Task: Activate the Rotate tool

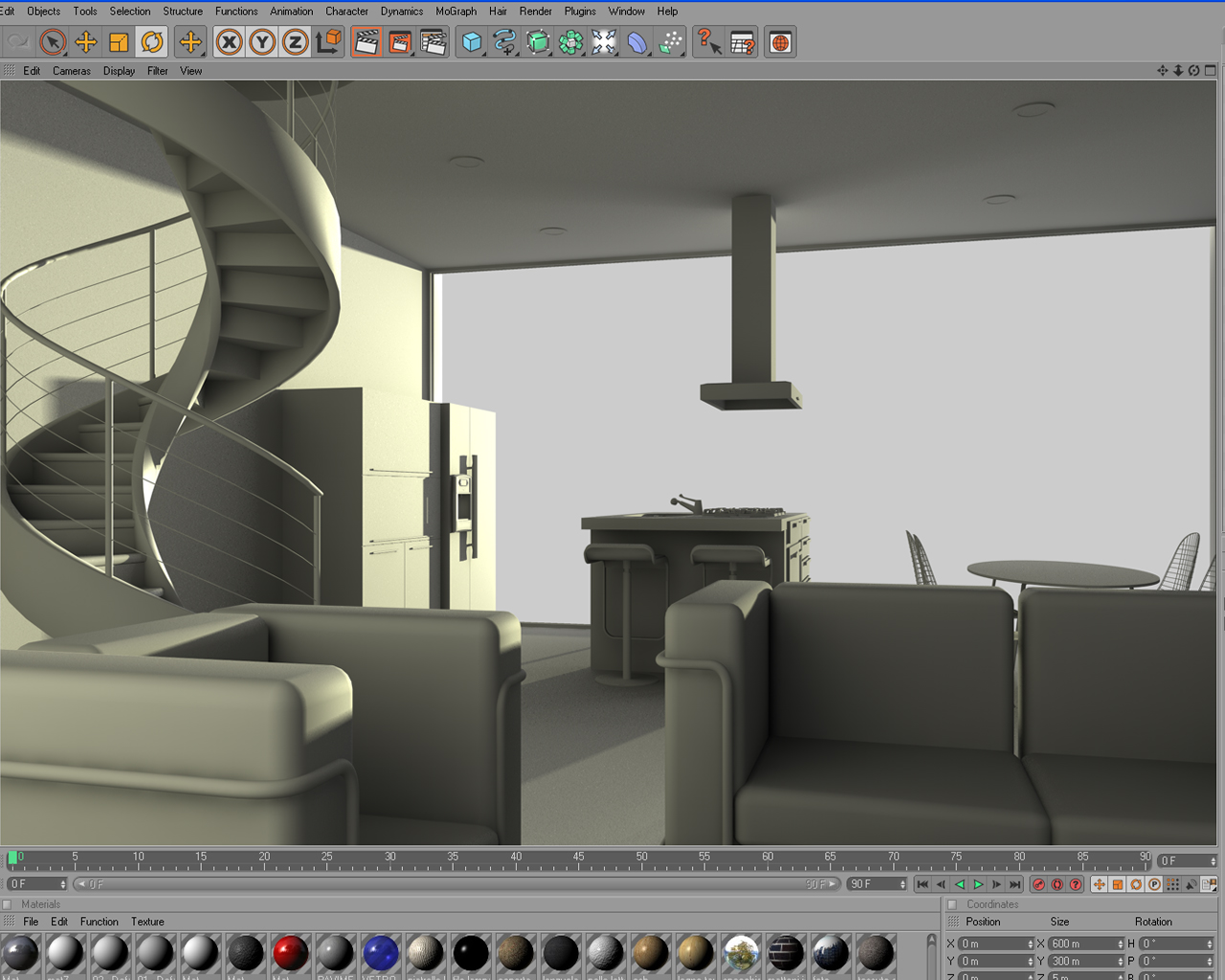Action: 152,42
